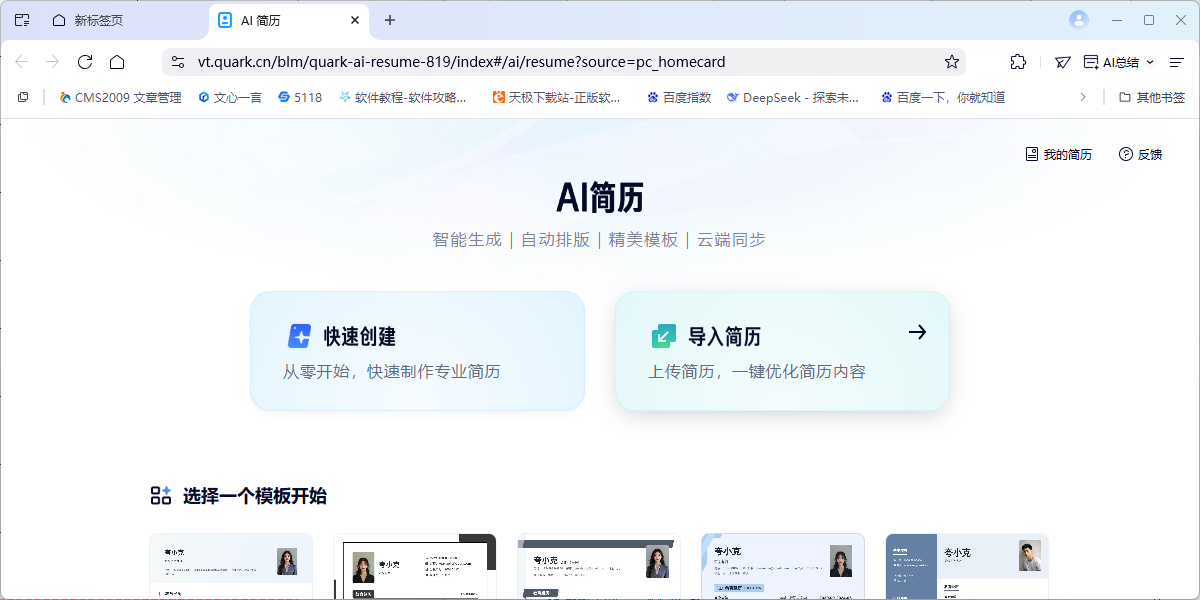Open a new tab with plus button
1200x600 pixels.
tap(390, 20)
